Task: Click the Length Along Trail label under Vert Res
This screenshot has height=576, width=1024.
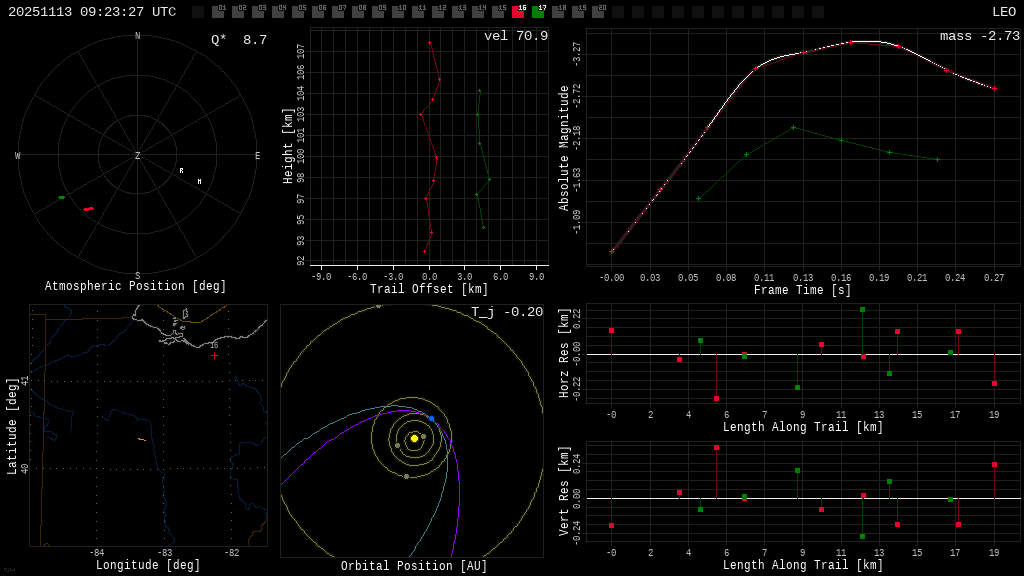Action: tap(803, 565)
